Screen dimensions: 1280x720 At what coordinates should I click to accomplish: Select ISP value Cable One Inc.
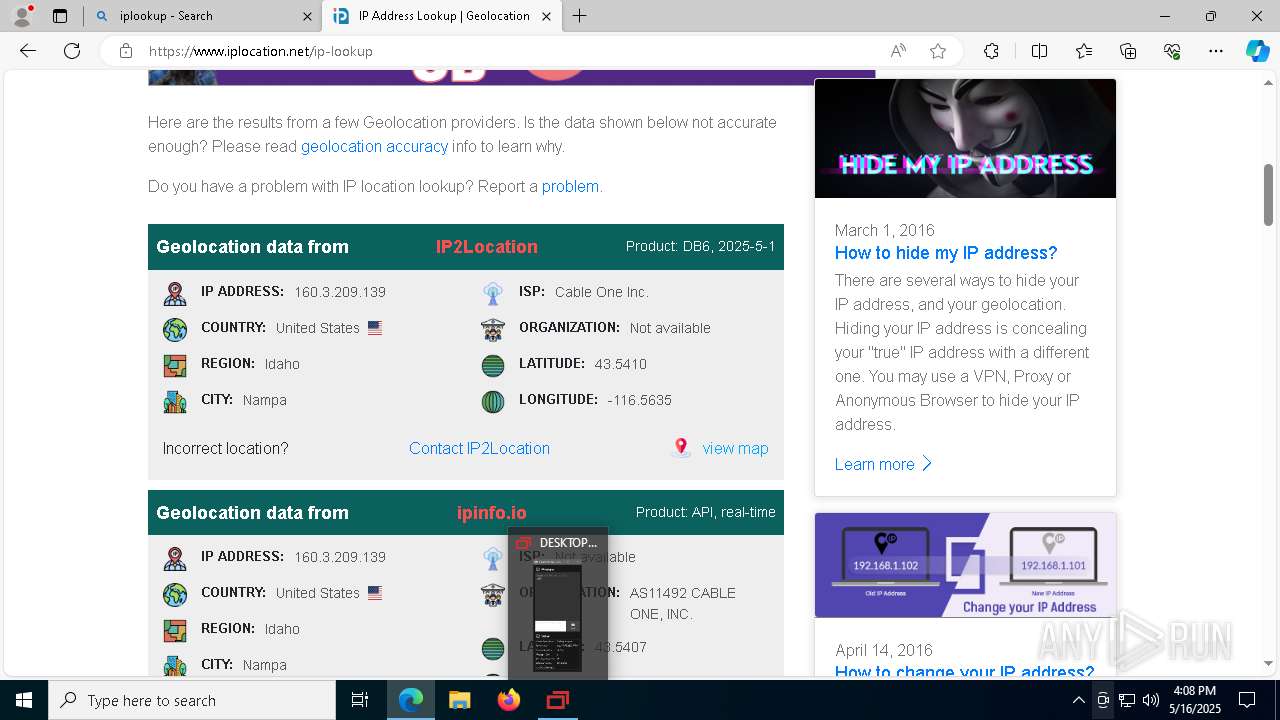click(602, 292)
